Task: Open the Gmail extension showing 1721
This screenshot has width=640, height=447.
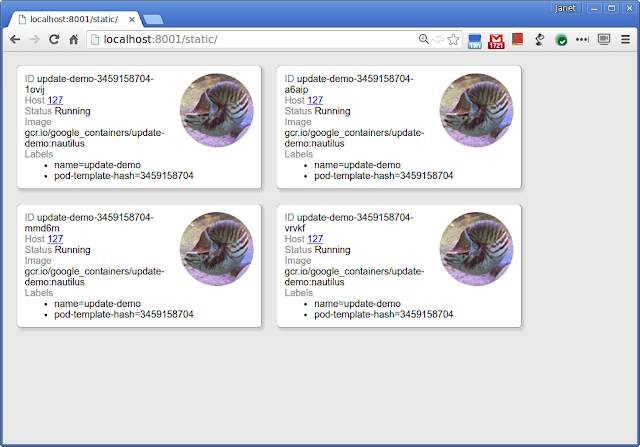Action: (x=496, y=41)
